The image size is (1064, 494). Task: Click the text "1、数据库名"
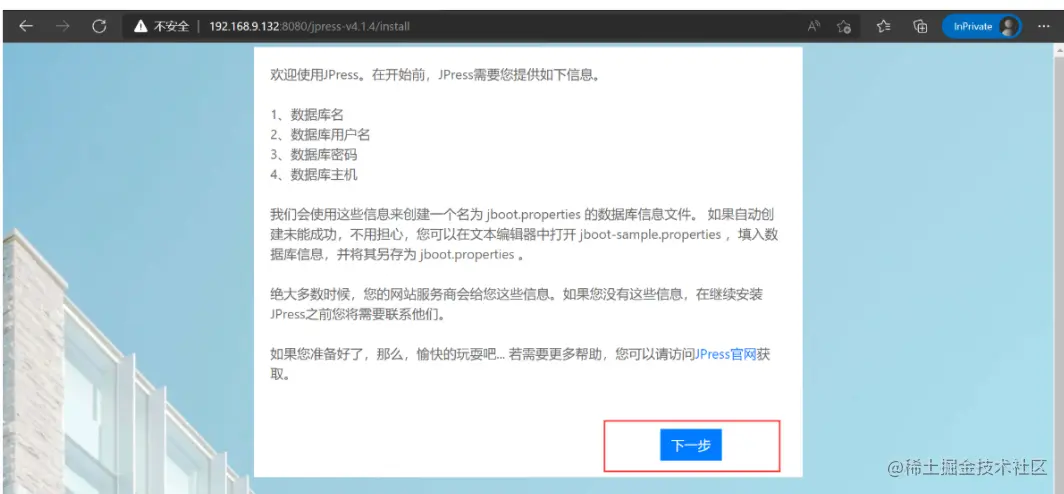[x=307, y=115]
